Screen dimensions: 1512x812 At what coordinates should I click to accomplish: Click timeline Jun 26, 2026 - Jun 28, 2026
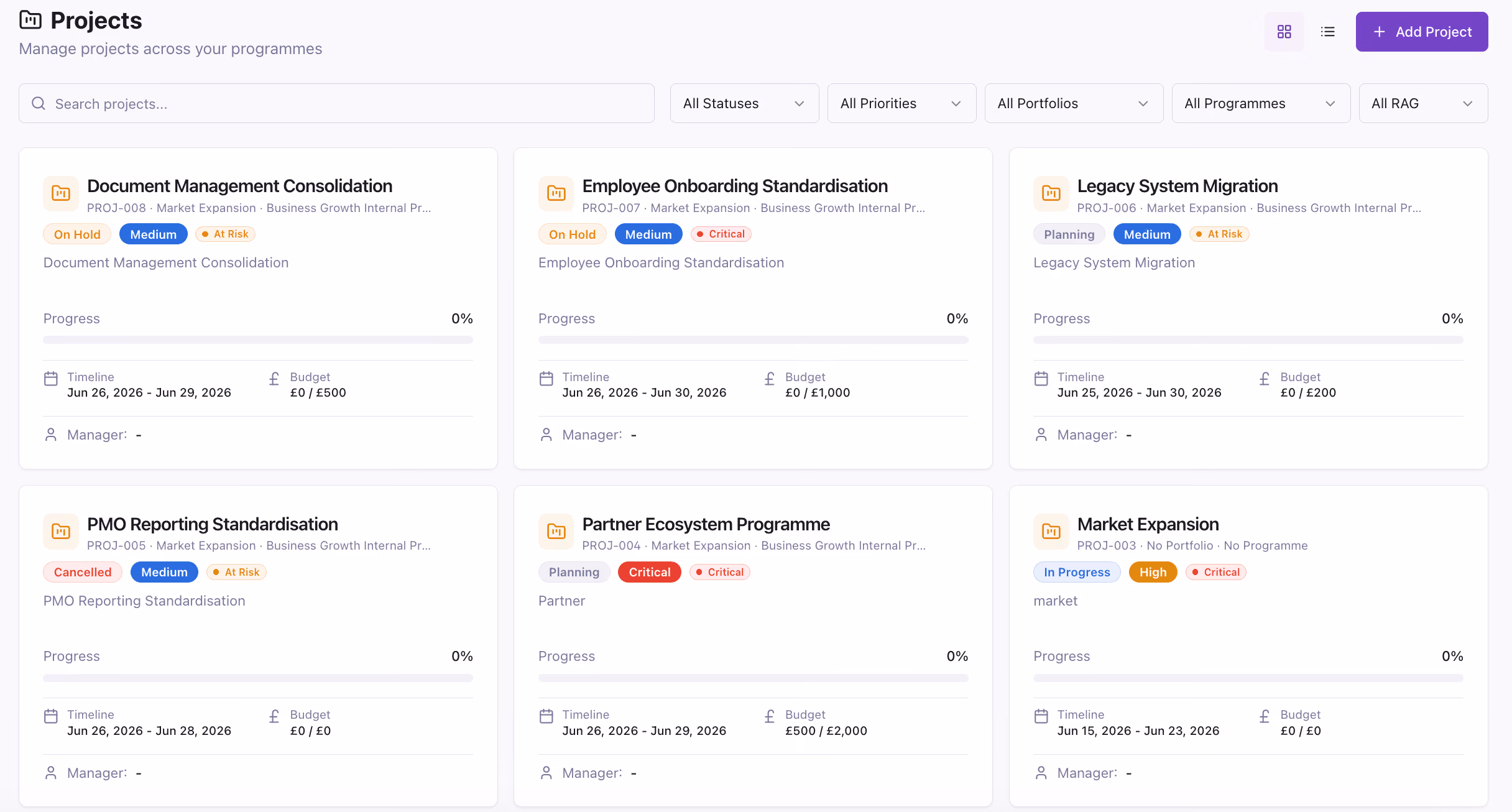pyautogui.click(x=149, y=731)
